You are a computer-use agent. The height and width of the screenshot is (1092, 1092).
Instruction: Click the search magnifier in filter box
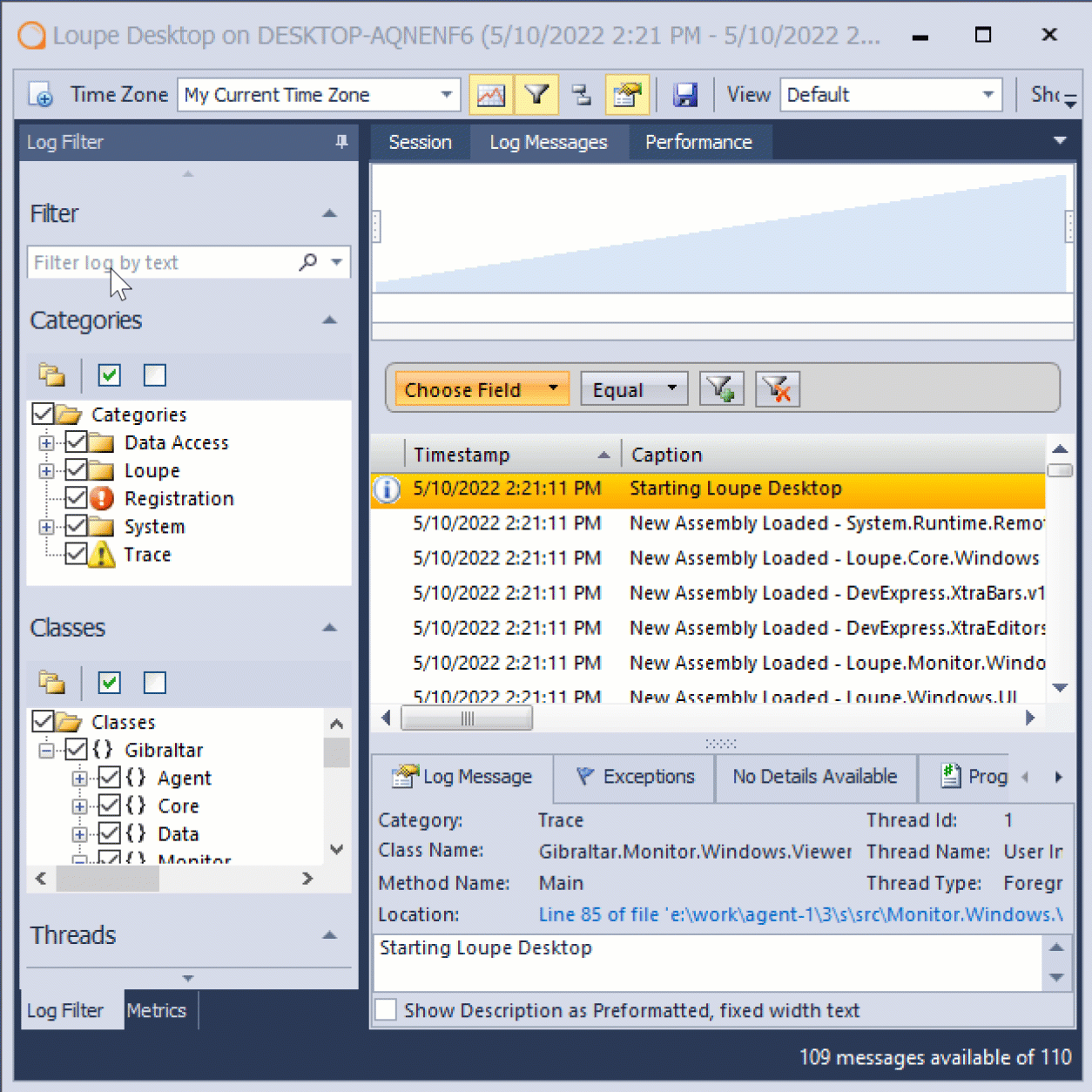click(x=308, y=262)
